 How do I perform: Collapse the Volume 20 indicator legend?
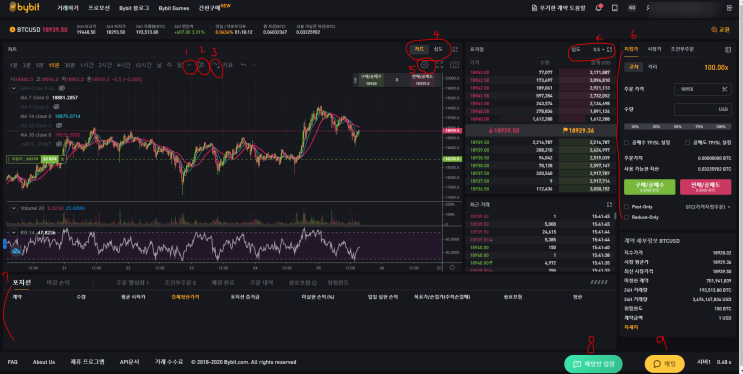13,208
